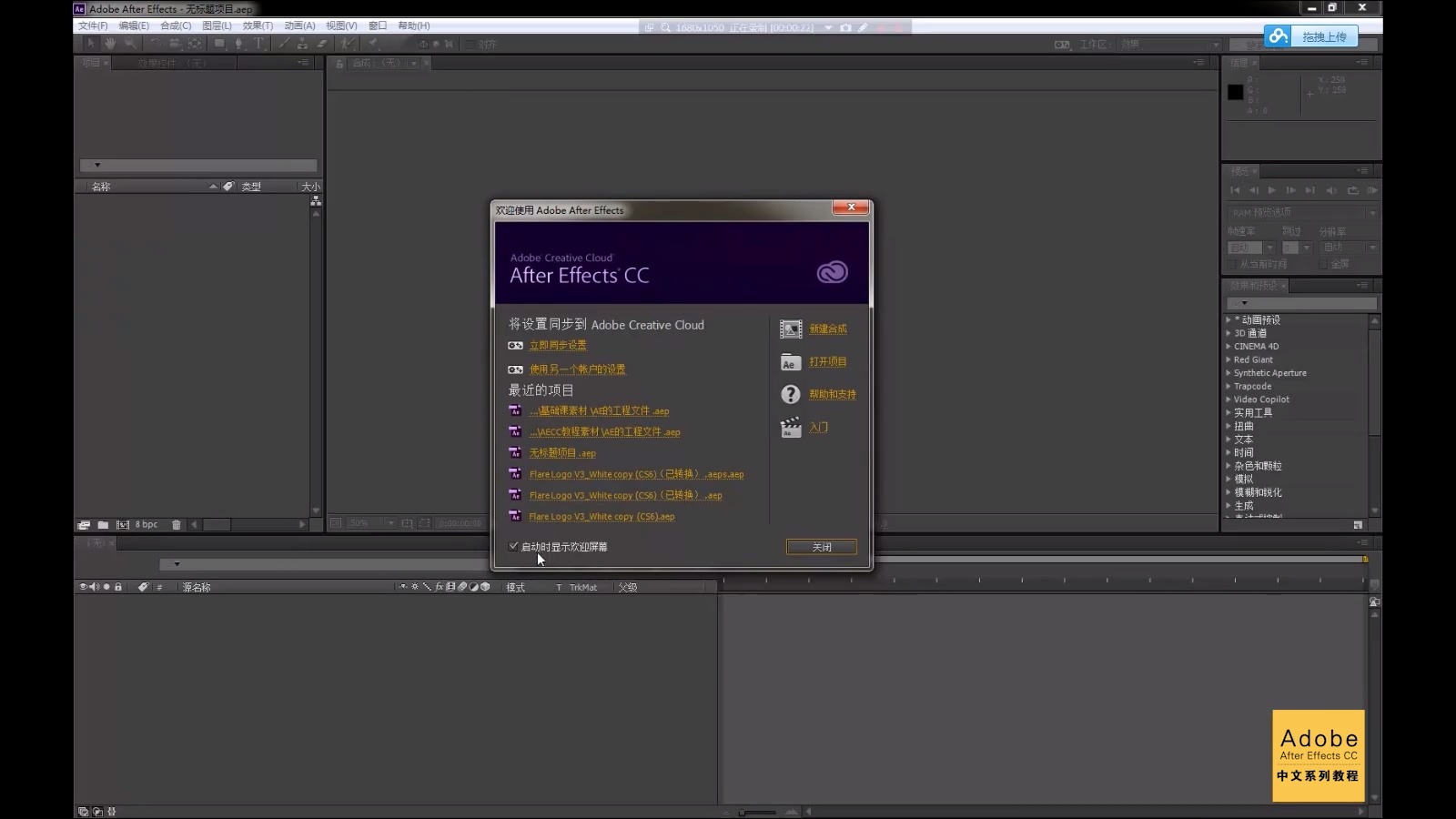Image resolution: width=1456 pixels, height=819 pixels.
Task: Click the 关闭 close button in welcome dialog
Action: point(822,547)
